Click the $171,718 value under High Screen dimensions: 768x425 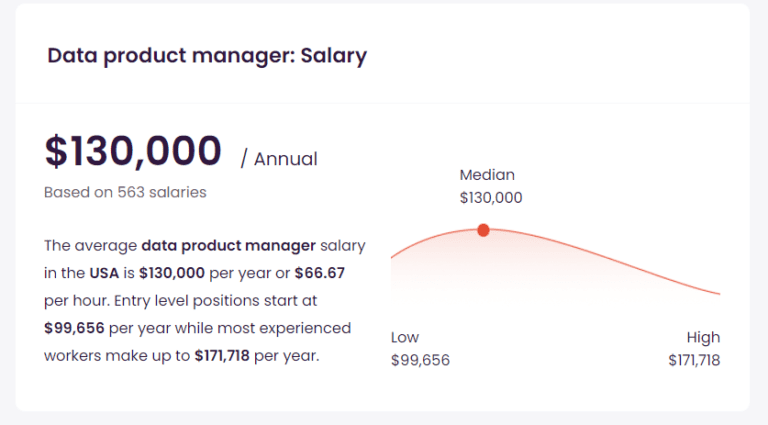click(x=694, y=360)
